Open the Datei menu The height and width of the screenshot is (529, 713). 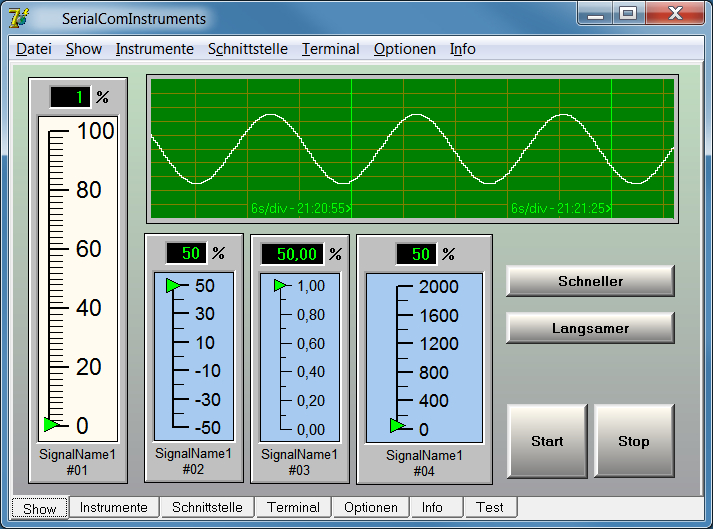tap(34, 49)
